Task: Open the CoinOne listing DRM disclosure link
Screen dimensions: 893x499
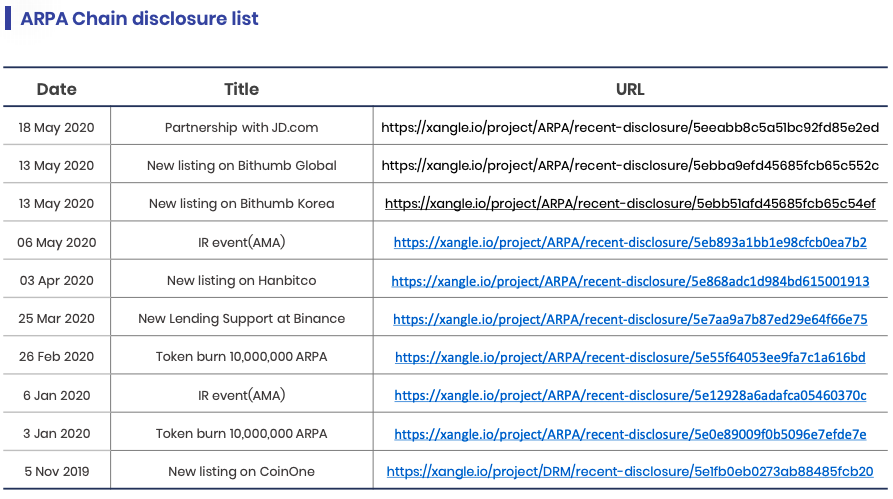Action: pos(630,472)
